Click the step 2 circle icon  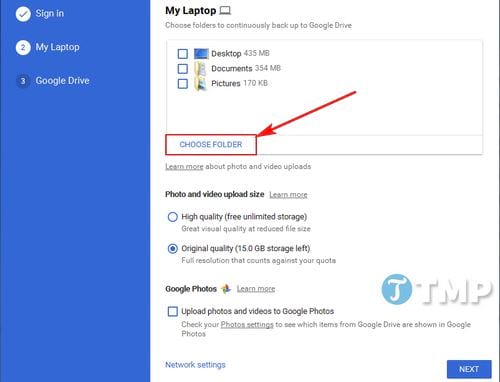[23, 47]
